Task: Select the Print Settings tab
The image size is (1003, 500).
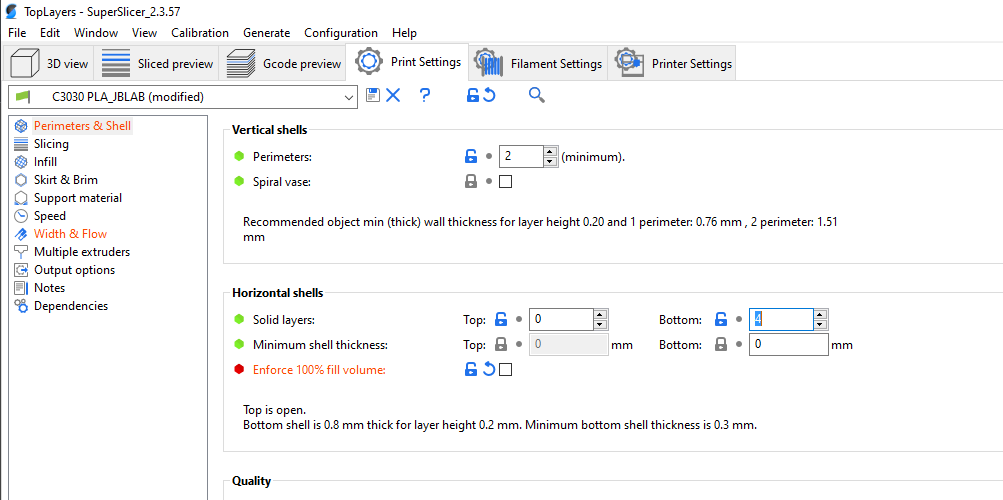Action: (x=407, y=61)
